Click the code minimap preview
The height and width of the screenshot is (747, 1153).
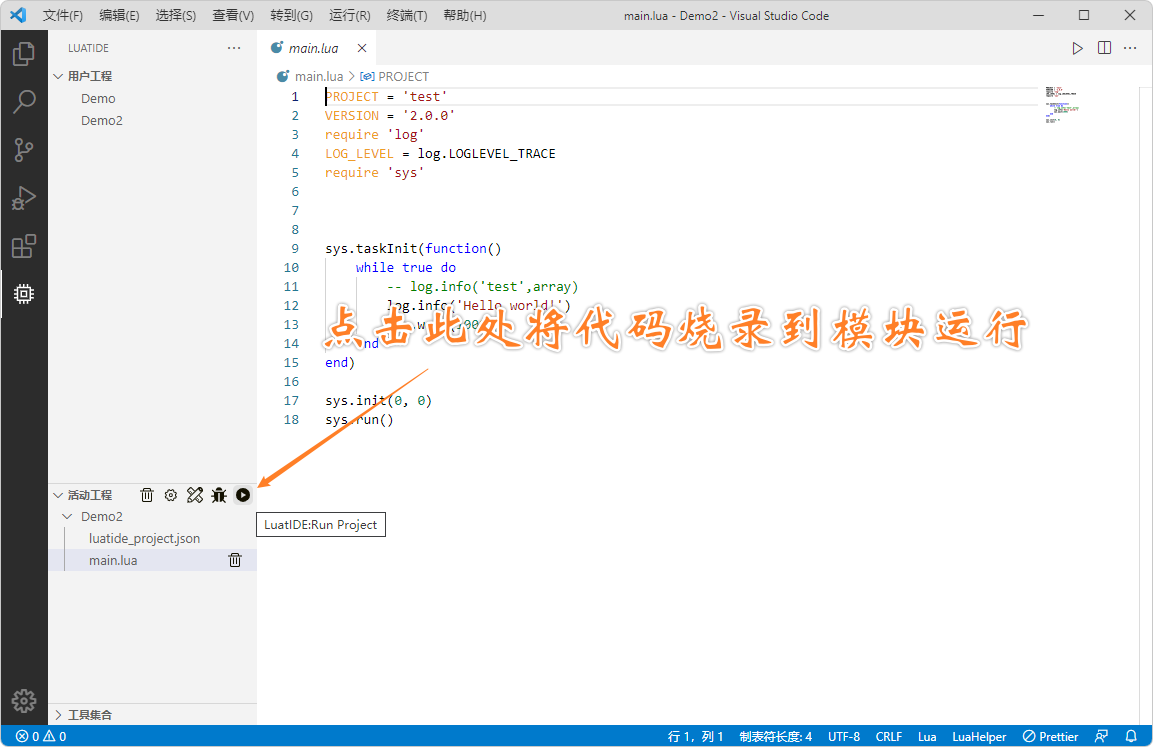pyautogui.click(x=1062, y=105)
